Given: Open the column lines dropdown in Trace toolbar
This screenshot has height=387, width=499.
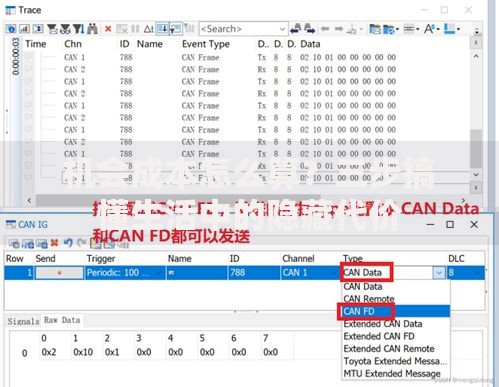Looking at the screenshot, I should pos(411,29).
